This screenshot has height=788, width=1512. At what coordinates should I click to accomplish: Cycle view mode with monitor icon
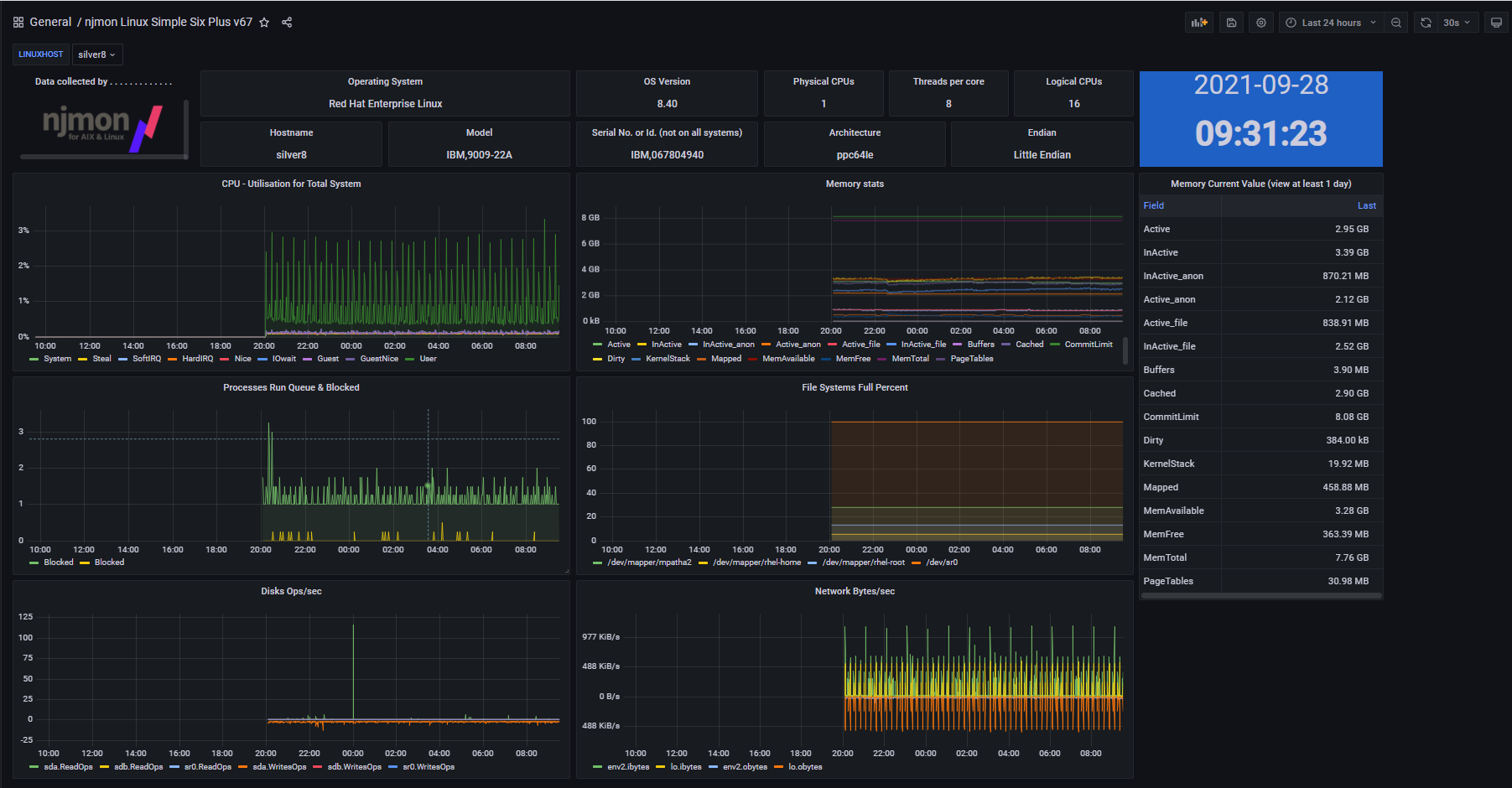[x=1496, y=23]
